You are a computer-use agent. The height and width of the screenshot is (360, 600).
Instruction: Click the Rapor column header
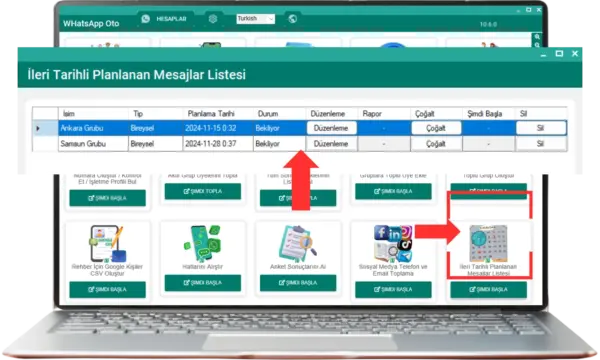point(384,114)
